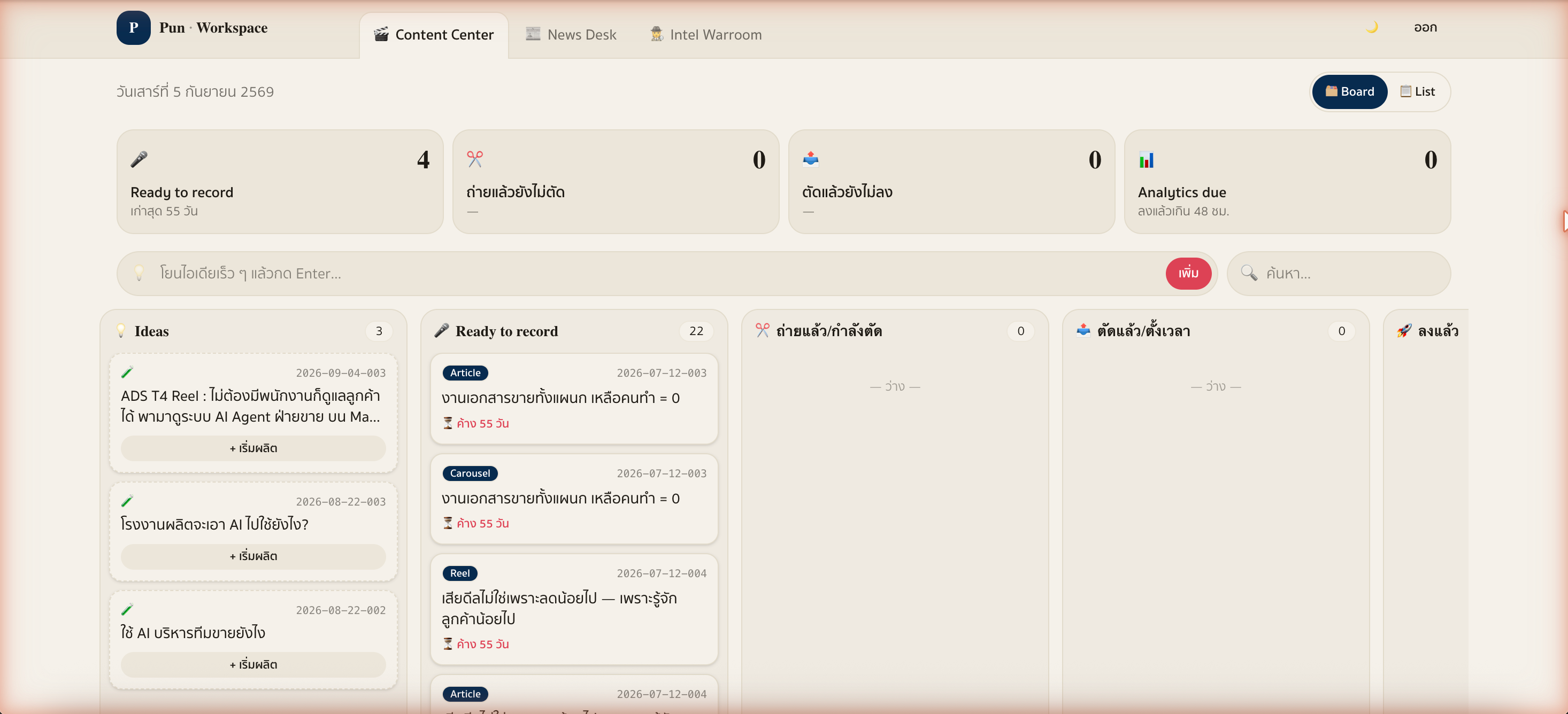
Task: Click the ถ่ายแล้ว/กำลังตัด column count badge 0
Action: point(1021,331)
